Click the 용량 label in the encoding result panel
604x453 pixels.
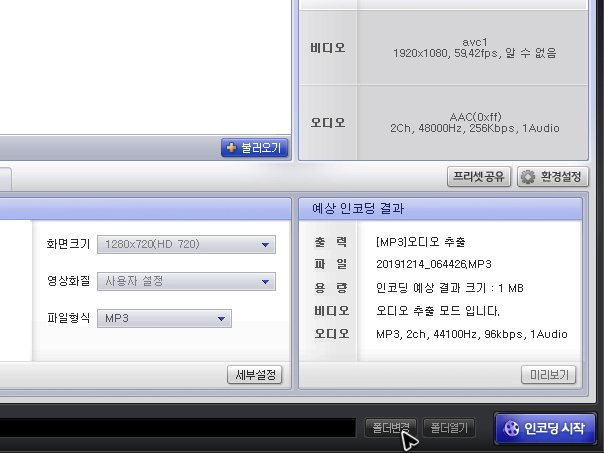coord(331,288)
